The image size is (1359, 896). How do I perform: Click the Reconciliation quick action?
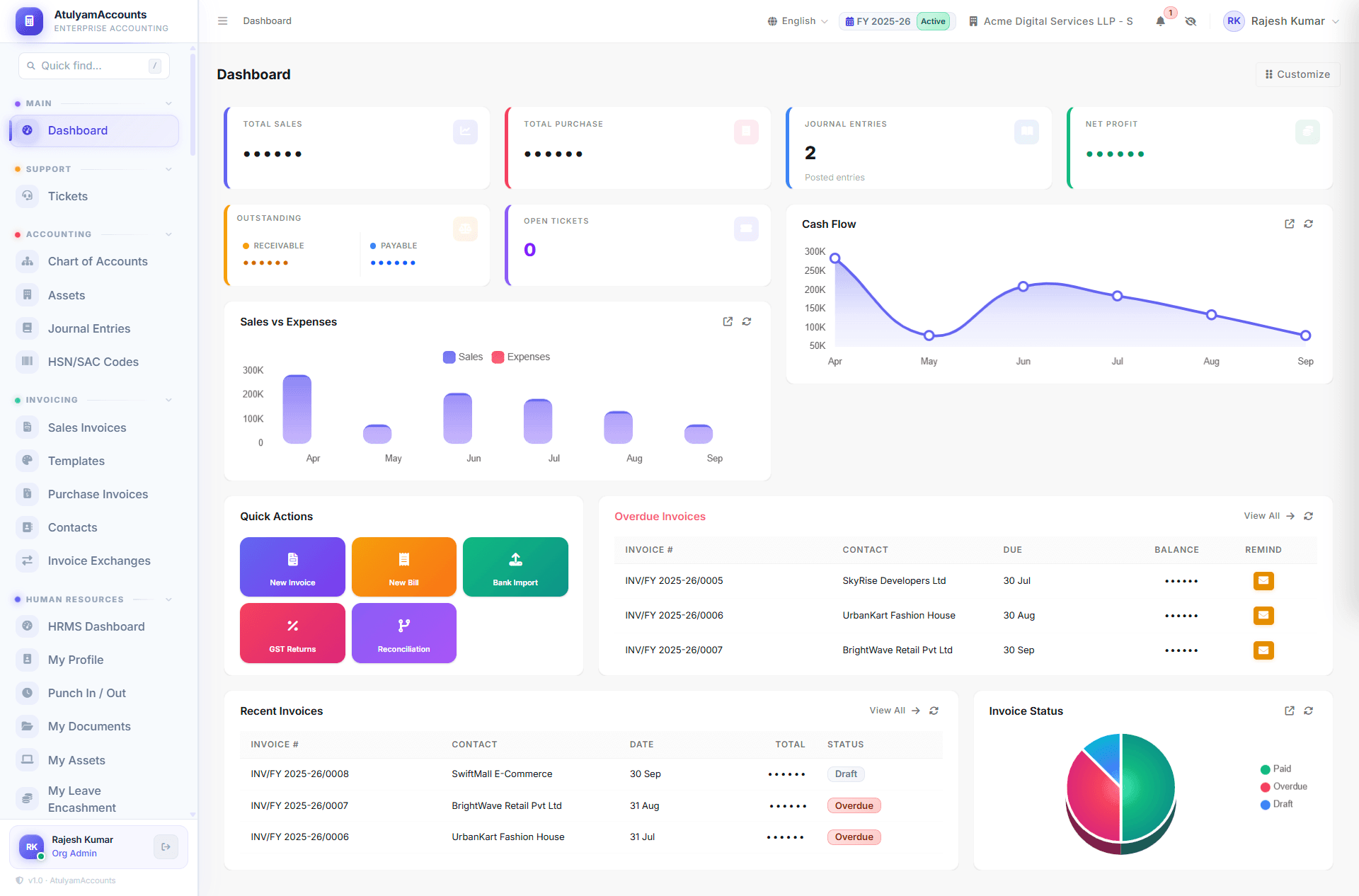pos(404,633)
